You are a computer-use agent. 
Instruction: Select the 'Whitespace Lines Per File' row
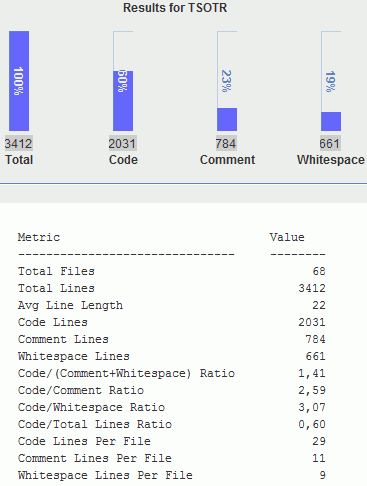pyautogui.click(x=172, y=475)
